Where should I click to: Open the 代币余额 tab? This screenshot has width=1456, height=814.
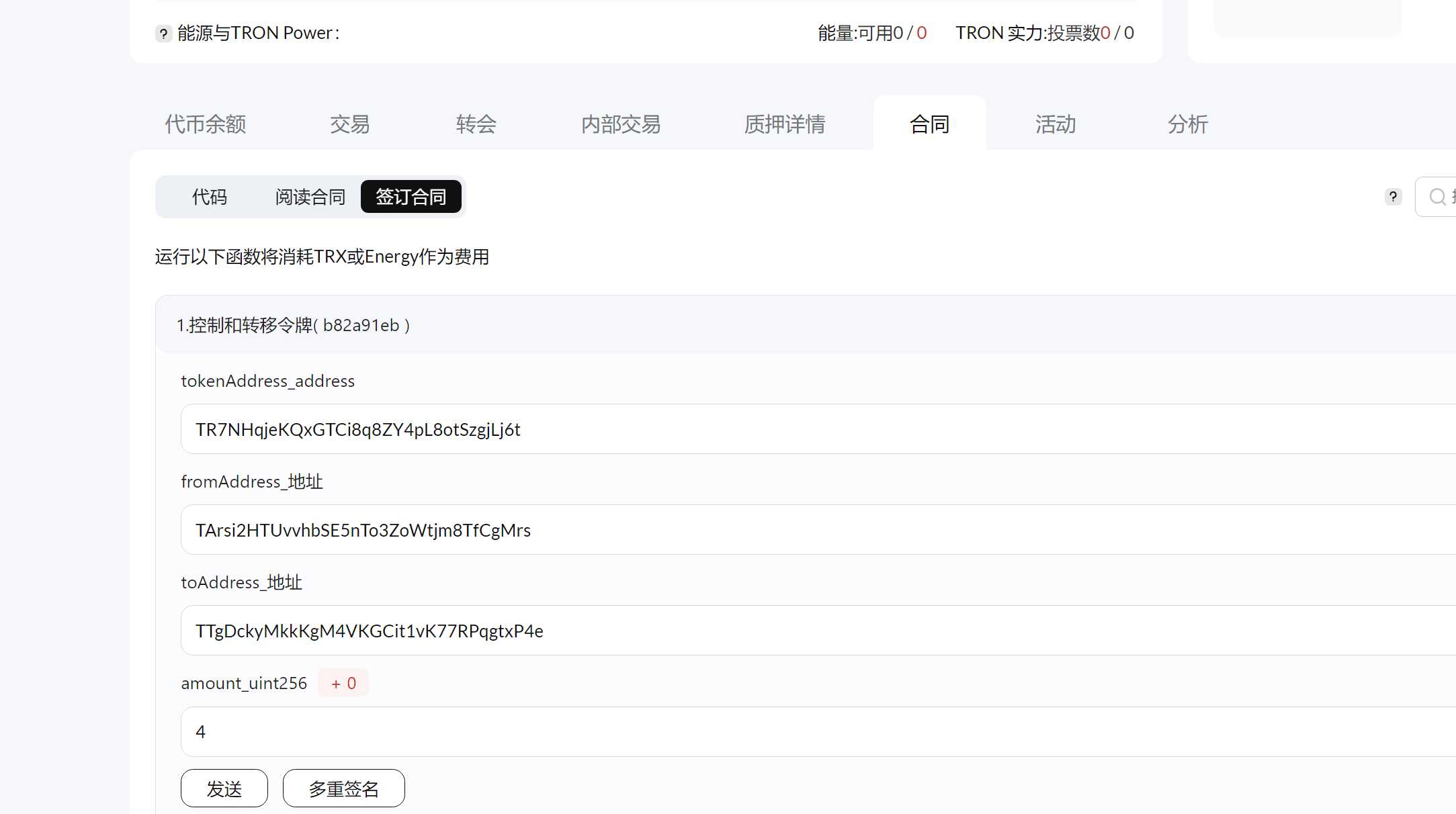(206, 124)
